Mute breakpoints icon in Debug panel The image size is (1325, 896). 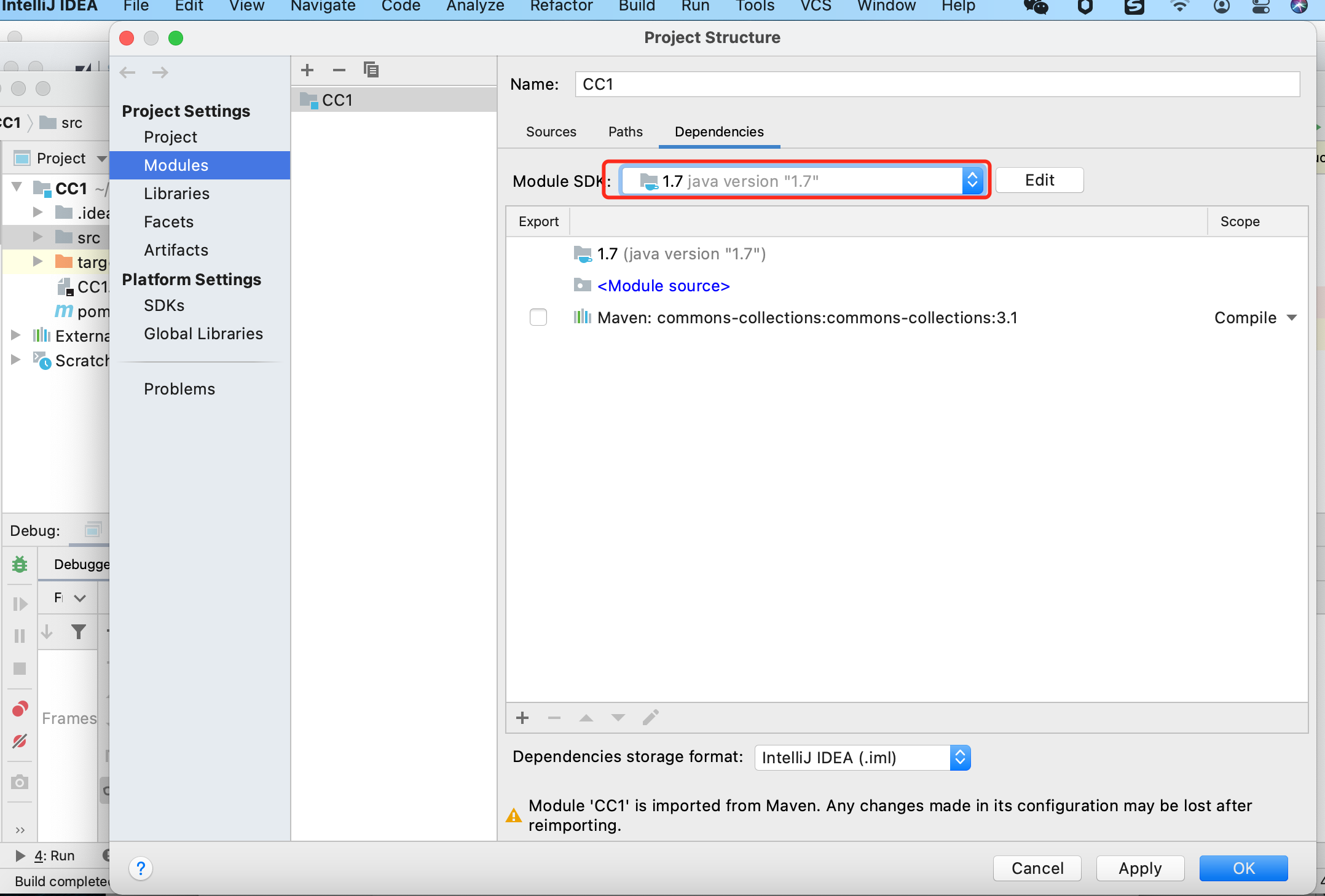[x=20, y=741]
